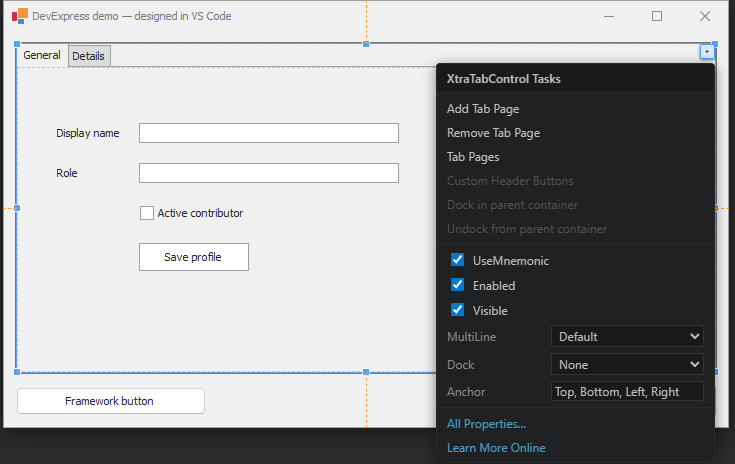Click the Anchor property label

tap(466, 392)
